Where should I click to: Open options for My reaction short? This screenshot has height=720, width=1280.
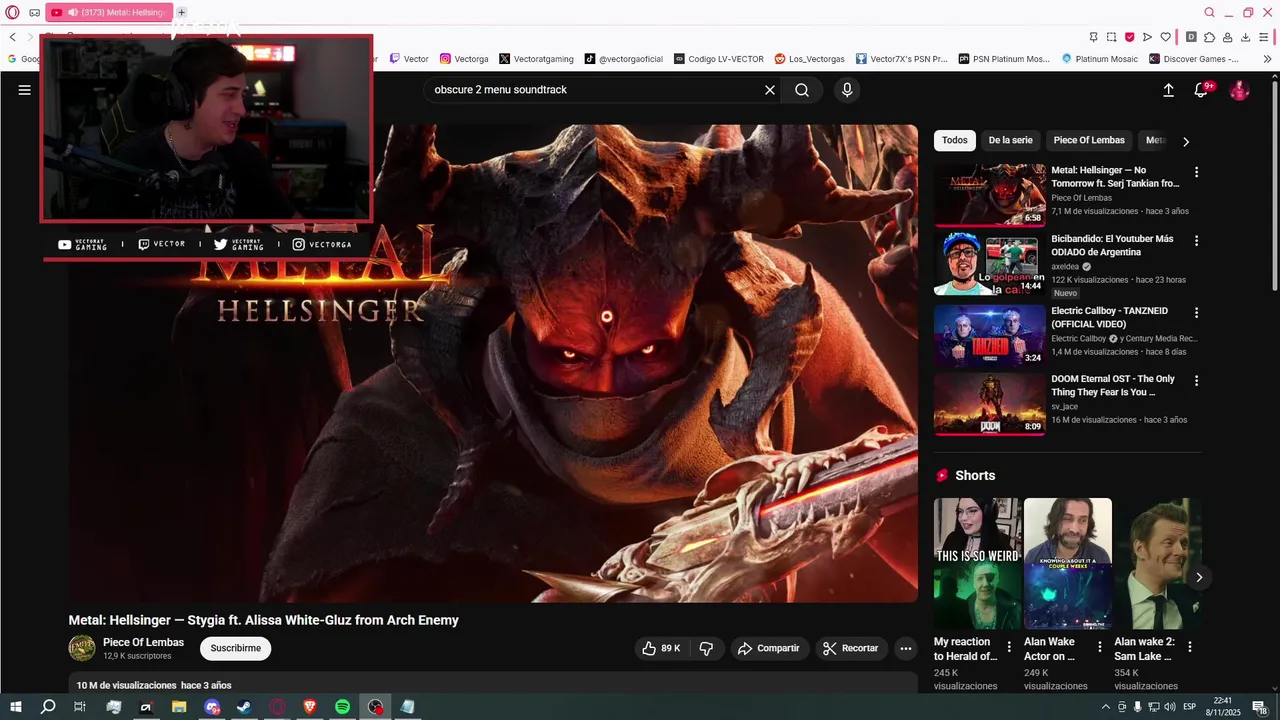pyautogui.click(x=1009, y=647)
